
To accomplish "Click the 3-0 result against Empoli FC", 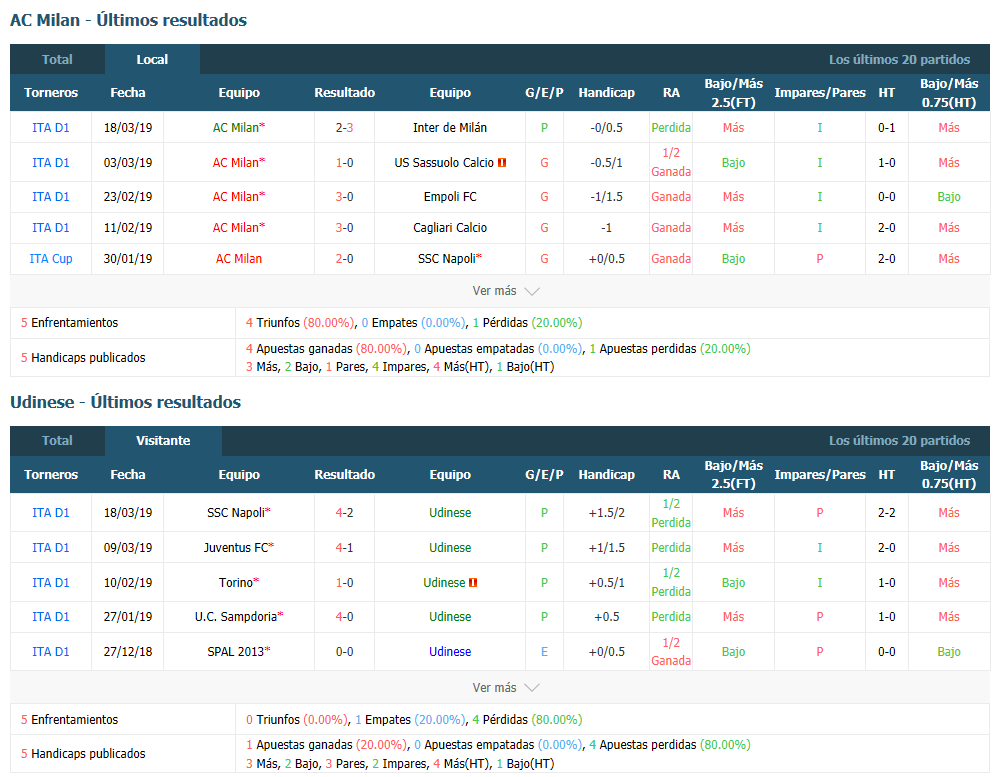I will pos(345,197).
